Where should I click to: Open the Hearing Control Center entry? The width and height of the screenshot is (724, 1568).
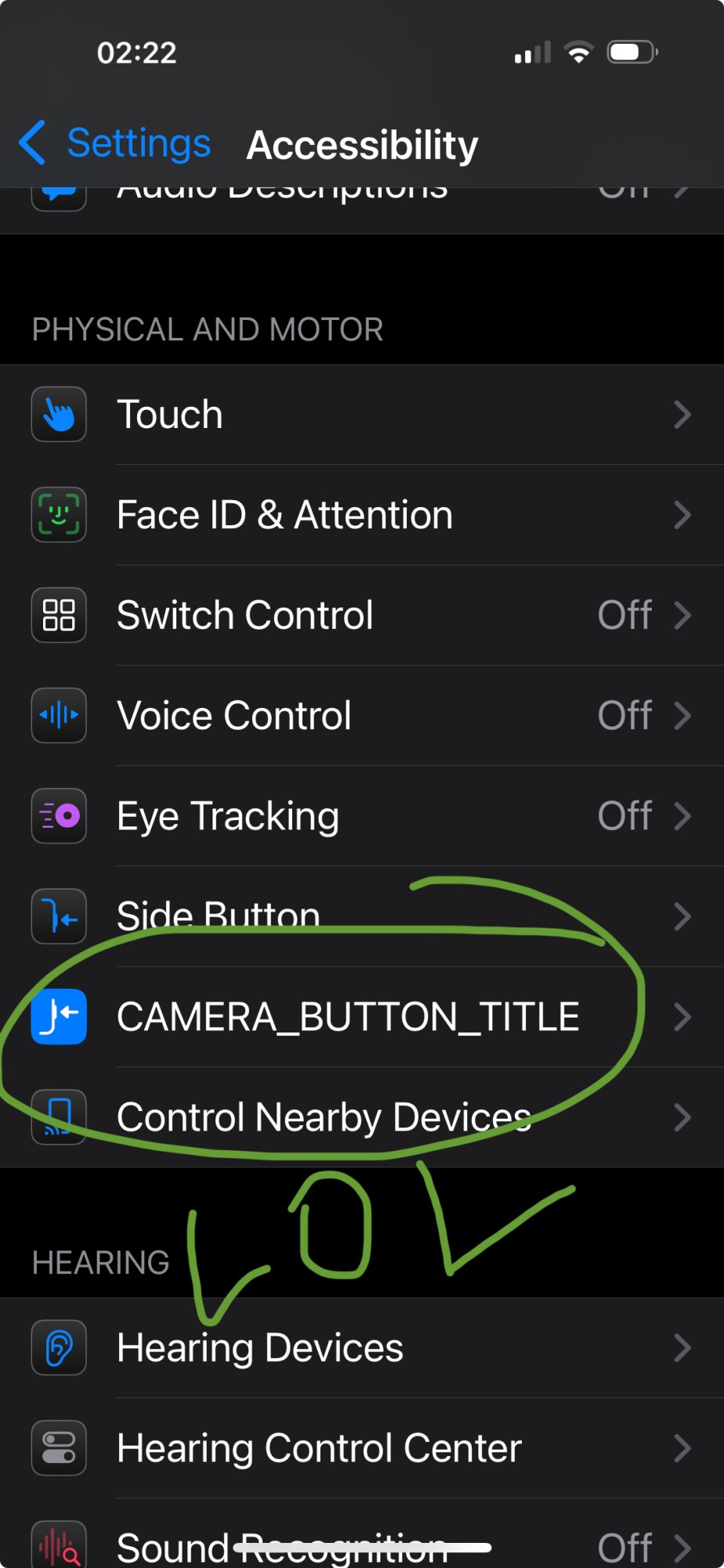(362, 1448)
